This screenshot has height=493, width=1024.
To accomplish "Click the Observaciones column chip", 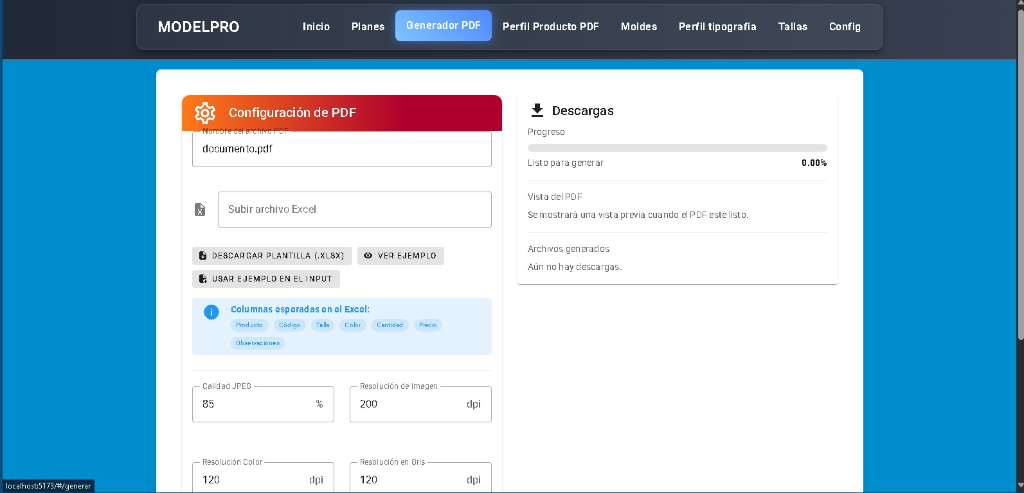I will pyautogui.click(x=257, y=343).
